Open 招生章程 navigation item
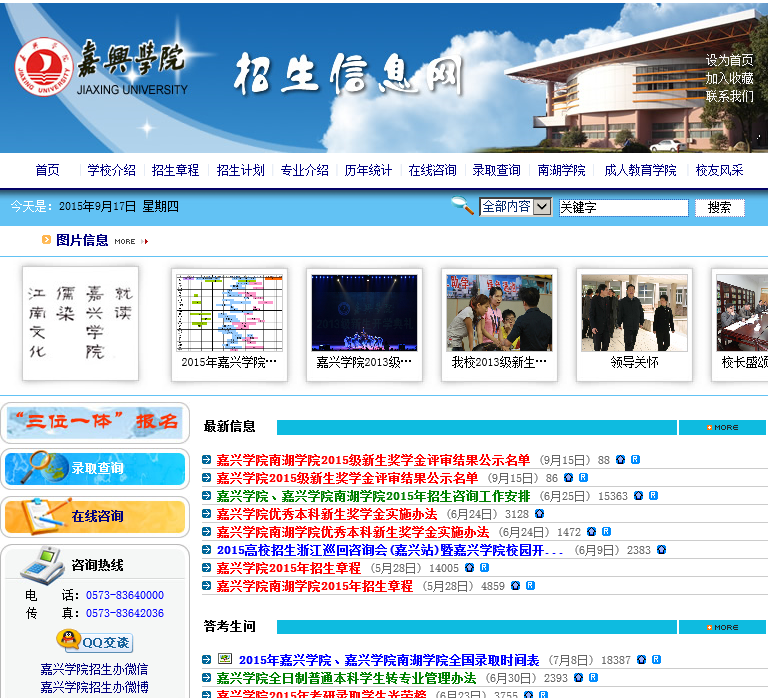Viewport: 768px width, 698px height. 175,170
